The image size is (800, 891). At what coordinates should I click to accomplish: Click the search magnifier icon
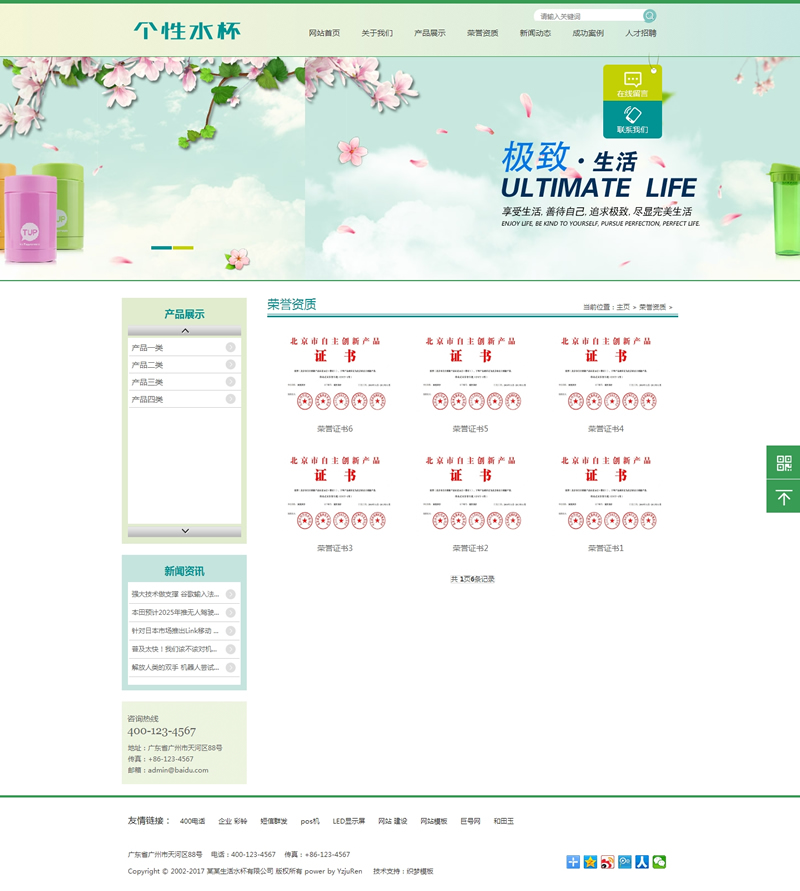coord(650,16)
